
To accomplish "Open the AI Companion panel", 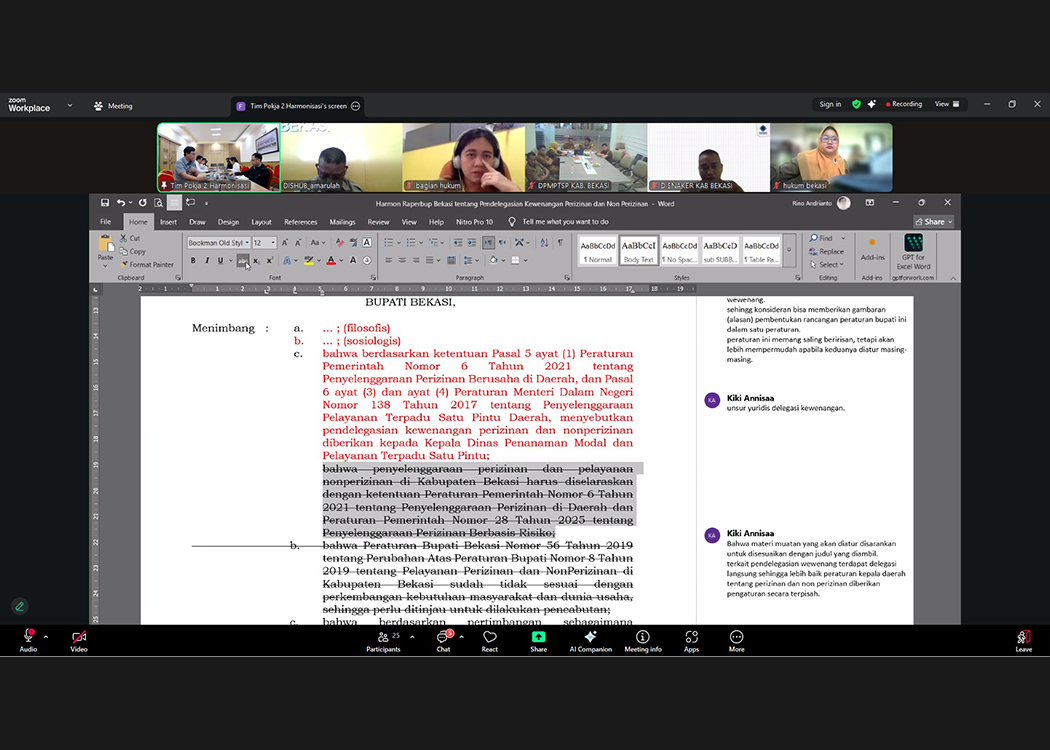I will 590,641.
